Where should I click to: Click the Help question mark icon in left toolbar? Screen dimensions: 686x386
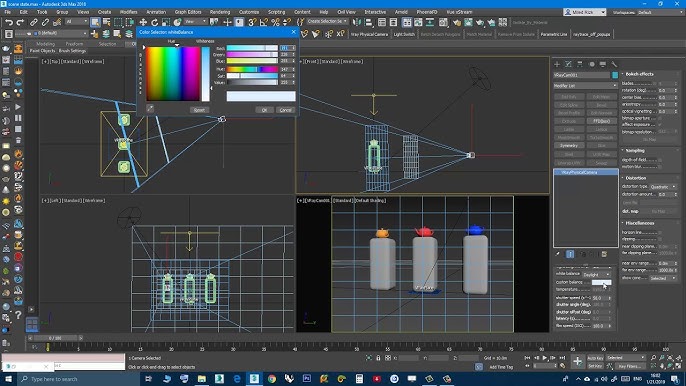[x=18, y=315]
